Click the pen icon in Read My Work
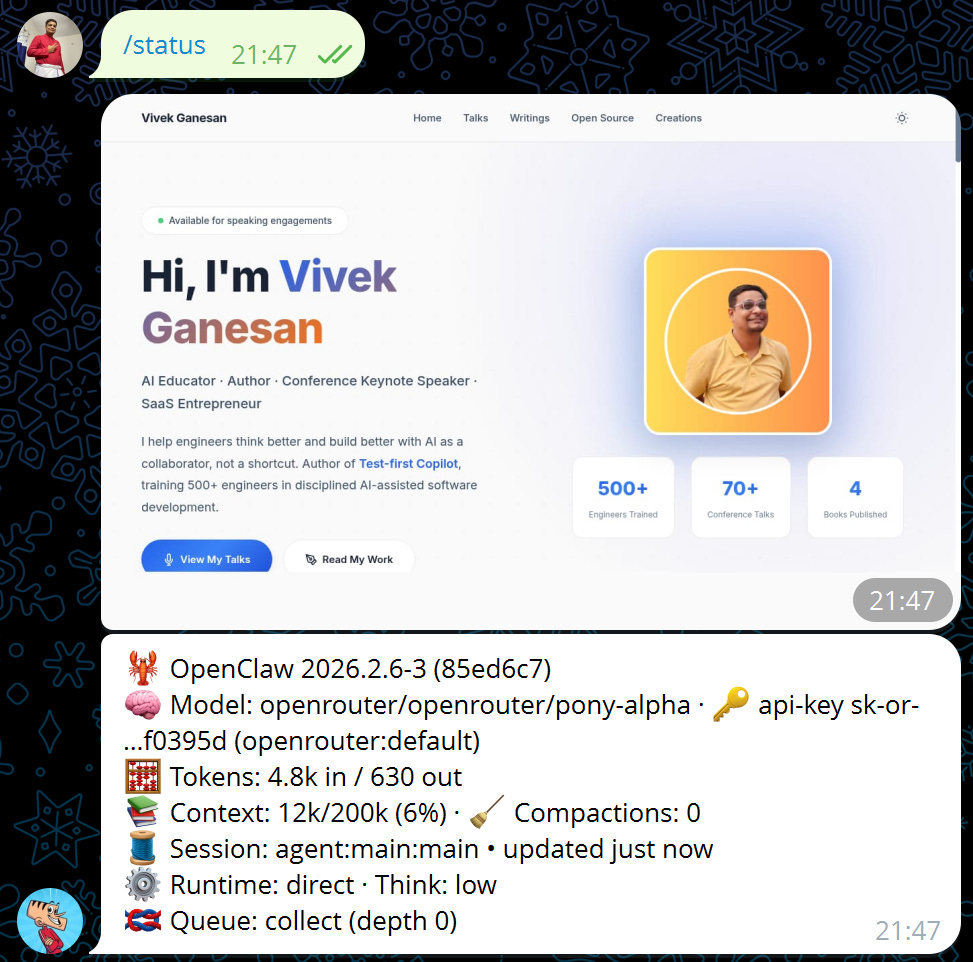973x962 pixels. click(311, 559)
